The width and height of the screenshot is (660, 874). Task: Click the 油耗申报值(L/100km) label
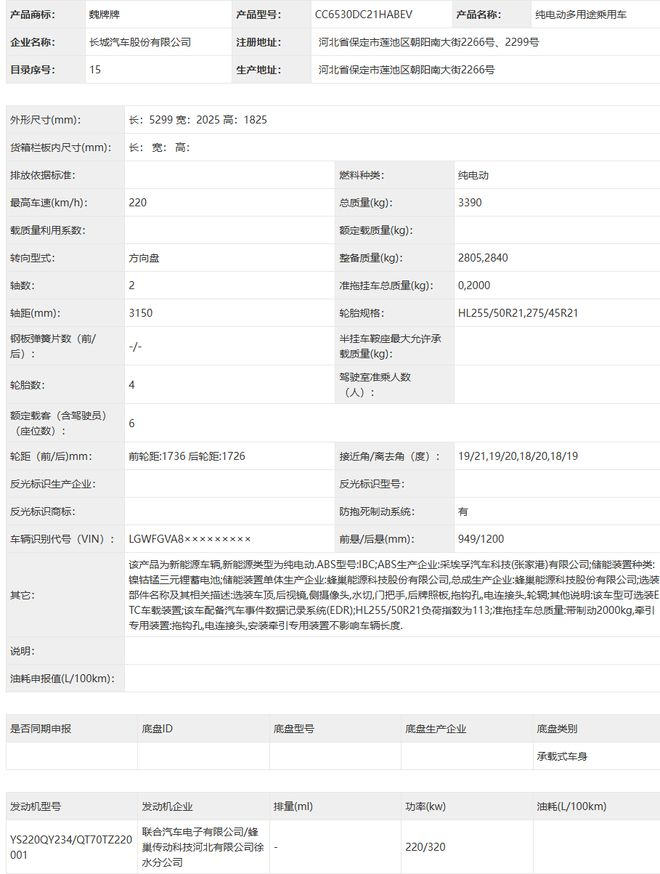(62, 678)
